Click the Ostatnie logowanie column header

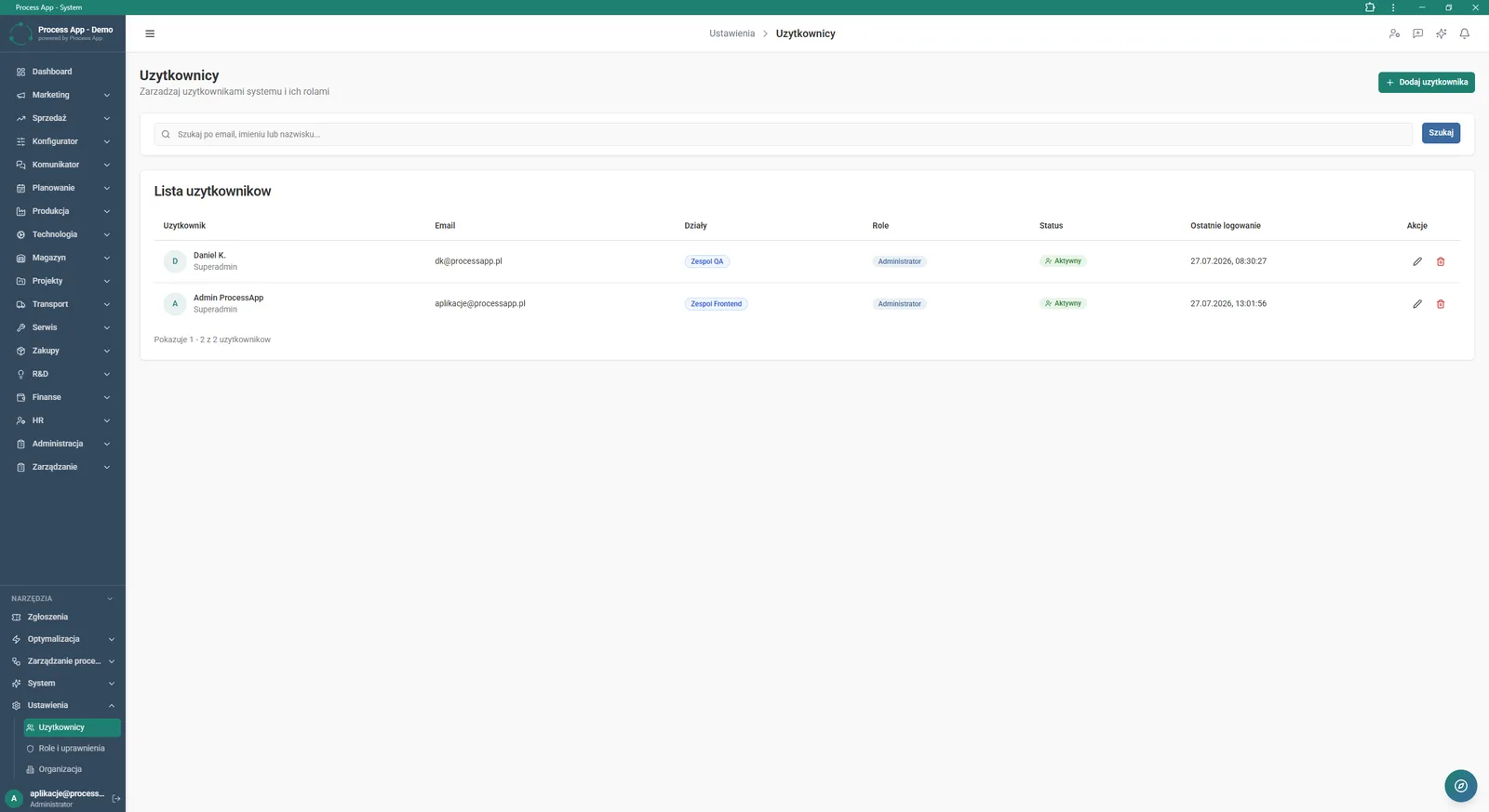(1226, 226)
